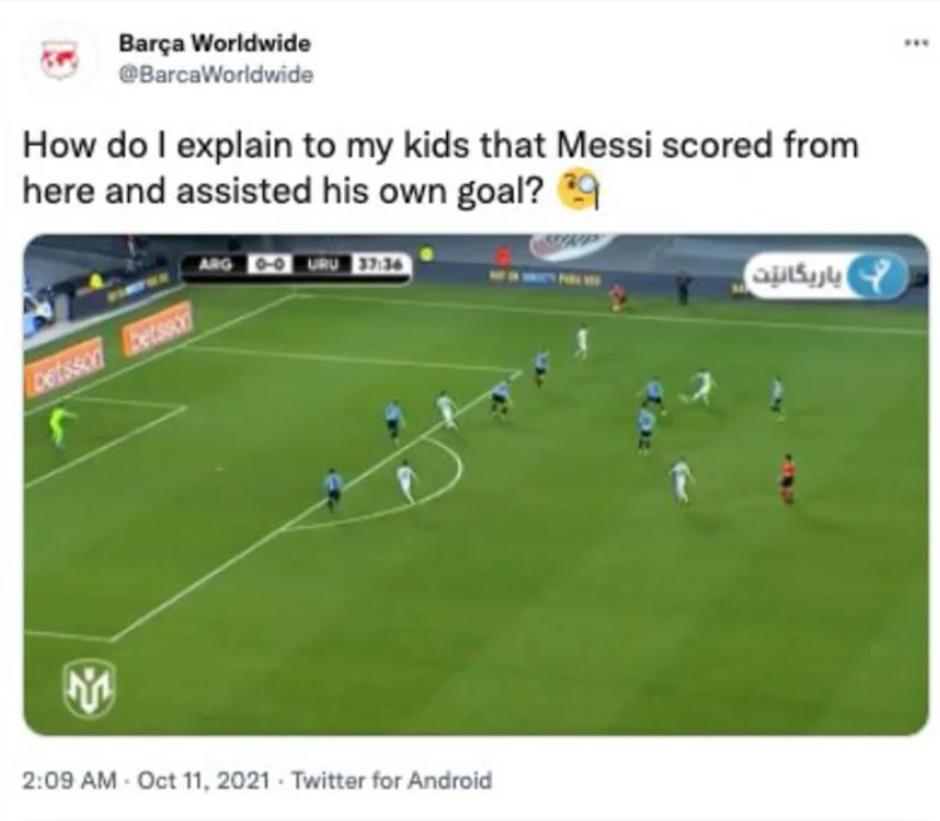
Task: Click the tweet text about Messi
Action: 441,169
